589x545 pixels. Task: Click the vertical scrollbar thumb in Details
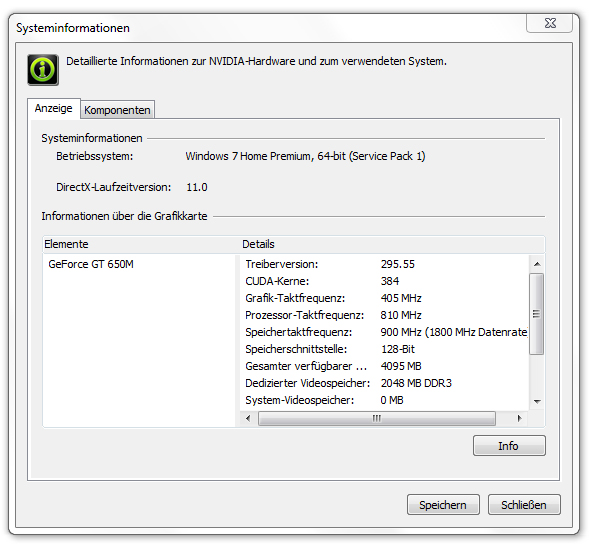[536, 314]
